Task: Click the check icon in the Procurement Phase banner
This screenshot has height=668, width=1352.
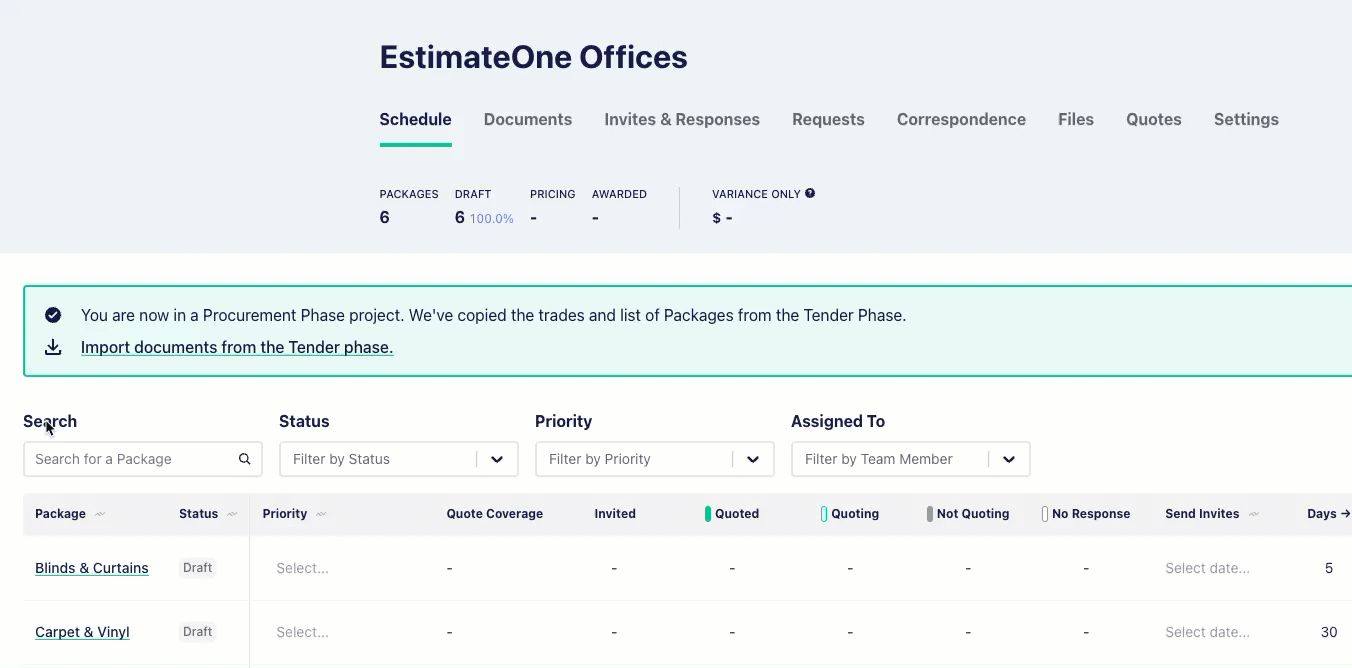Action: [53, 315]
